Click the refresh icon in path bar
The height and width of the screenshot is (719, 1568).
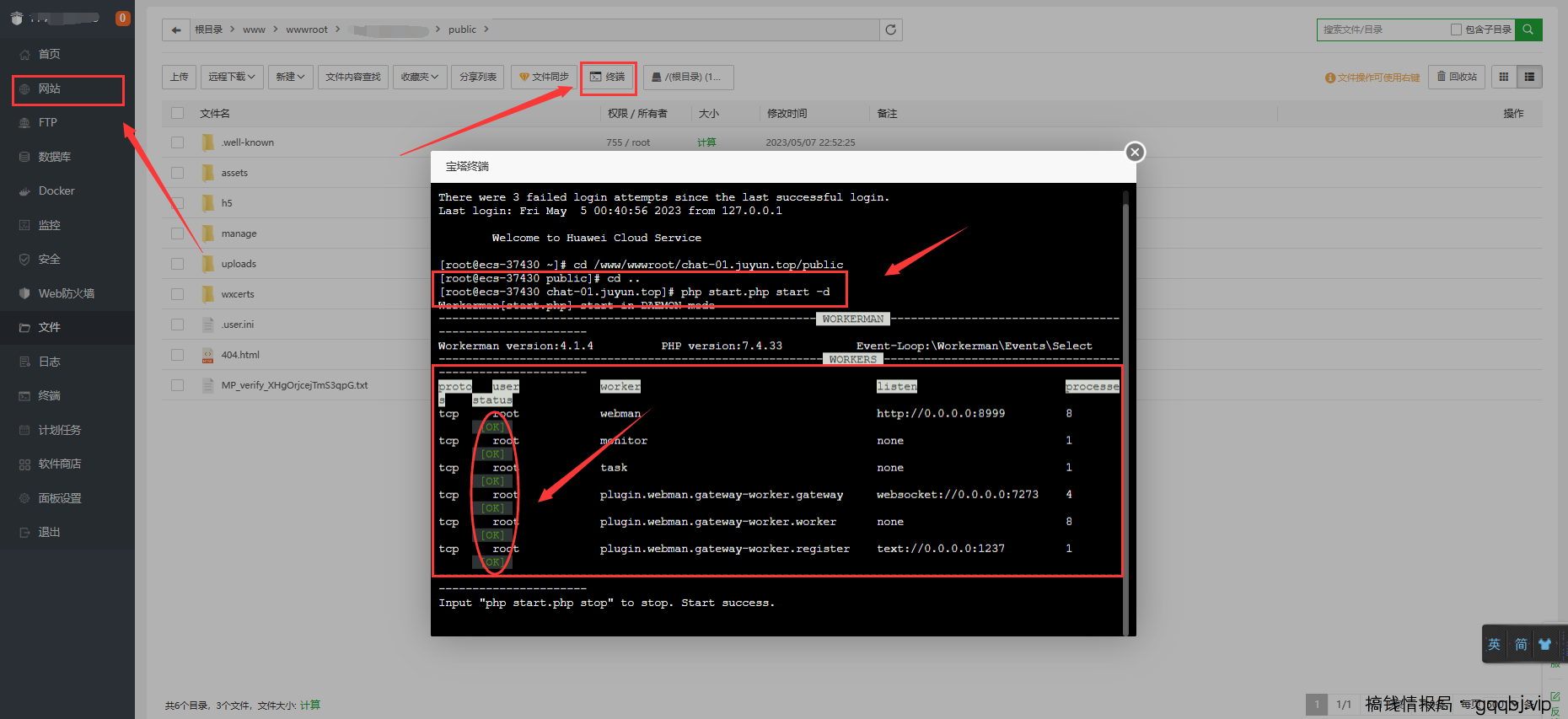tap(890, 30)
